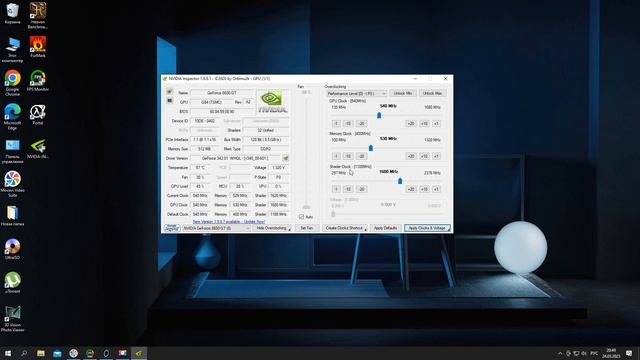This screenshot has height=360, width=640.
Task: Open taskbar search magnifier
Action: coord(24,353)
